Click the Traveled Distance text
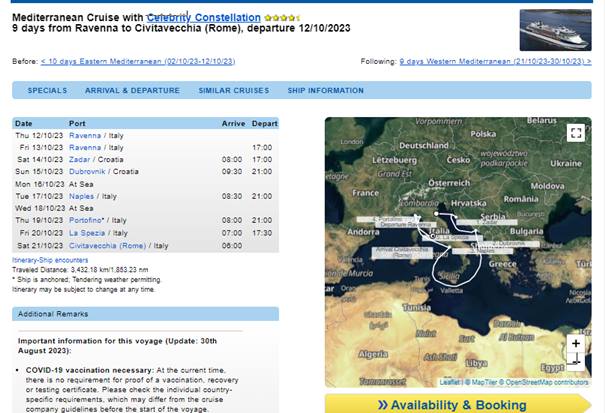Image resolution: width=605 pixels, height=413 pixels. pyautogui.click(x=80, y=270)
